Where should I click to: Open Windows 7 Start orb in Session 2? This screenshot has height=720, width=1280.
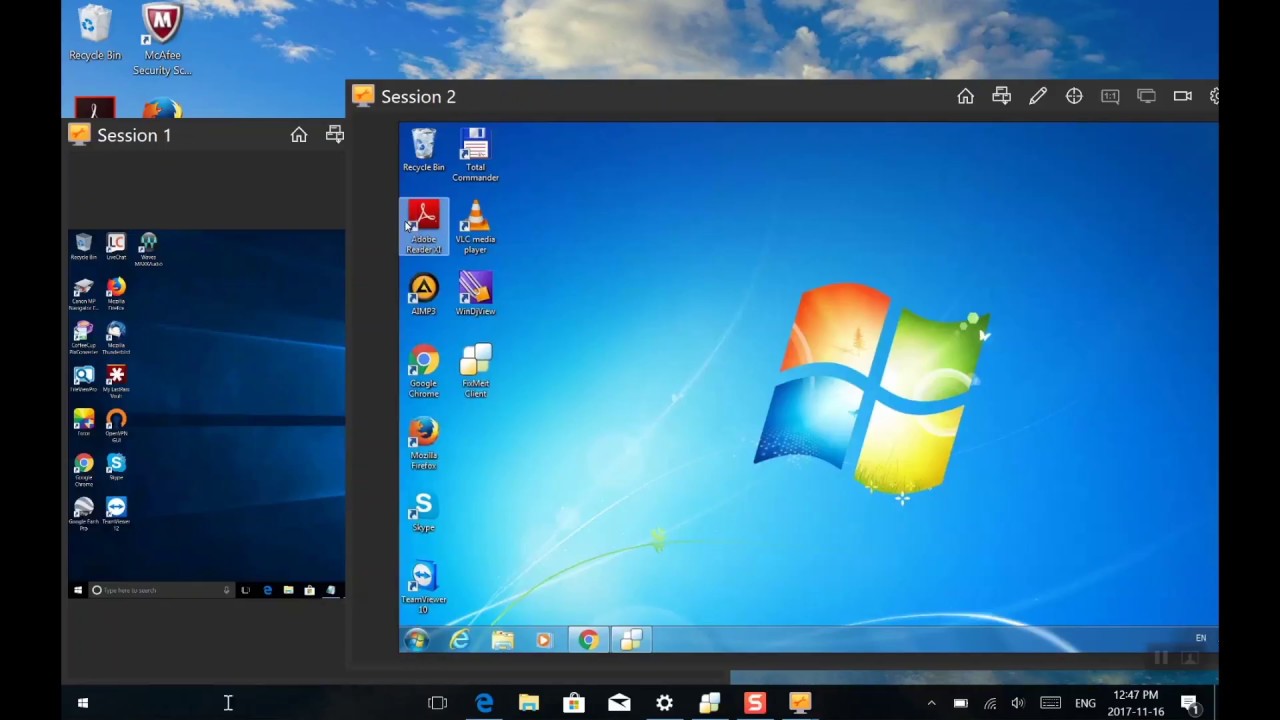point(417,640)
